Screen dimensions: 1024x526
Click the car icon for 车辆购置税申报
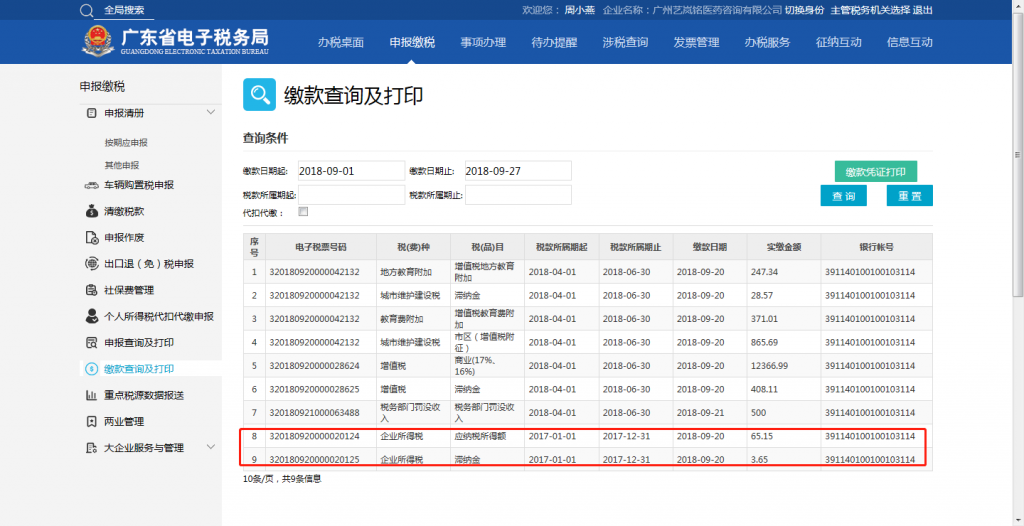tap(91, 186)
